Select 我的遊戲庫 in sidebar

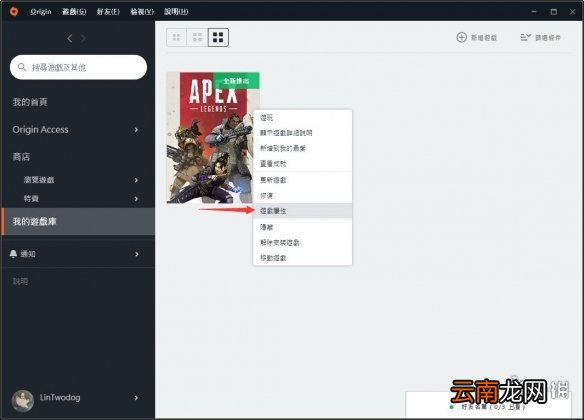78,222
